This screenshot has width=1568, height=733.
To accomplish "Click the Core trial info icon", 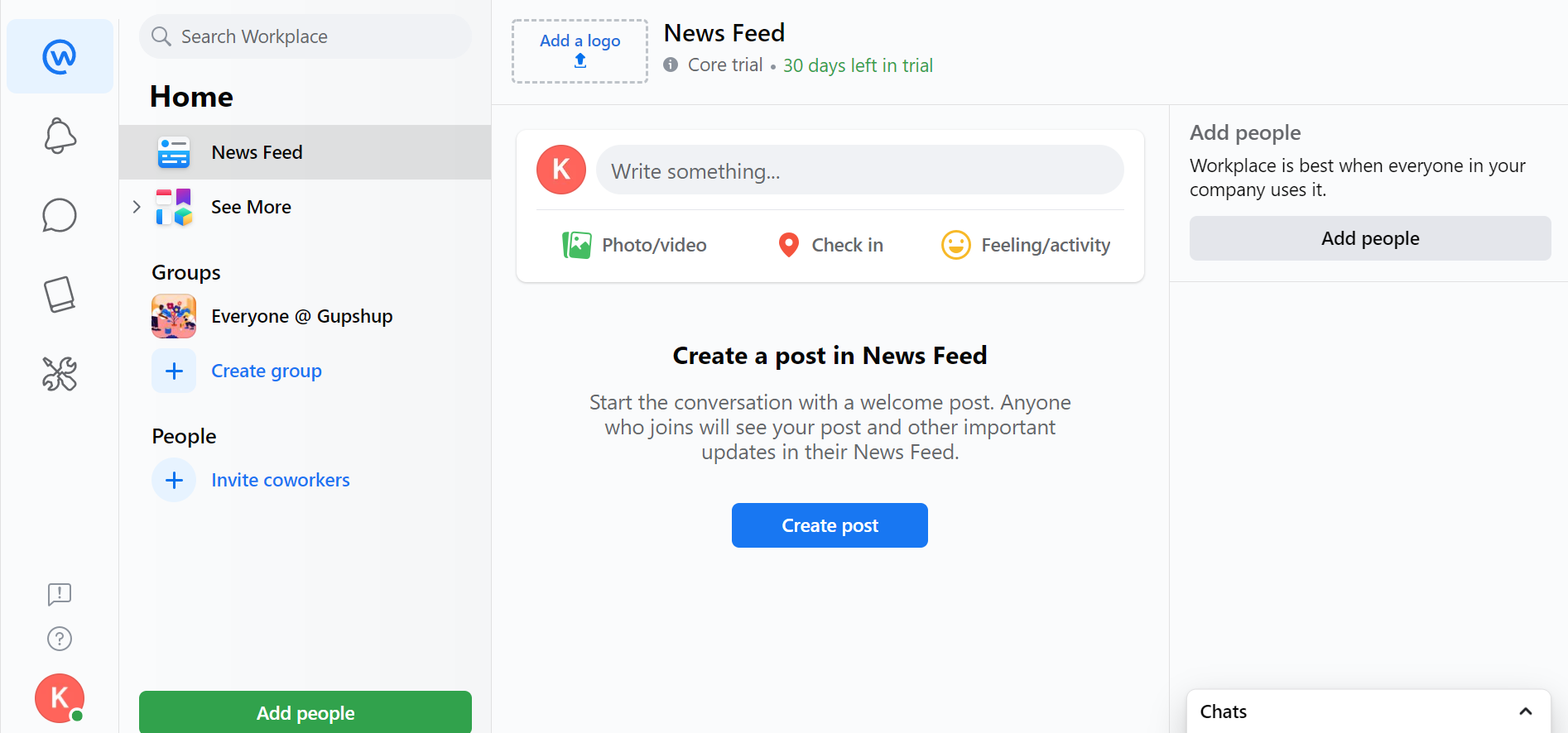I will point(671,65).
